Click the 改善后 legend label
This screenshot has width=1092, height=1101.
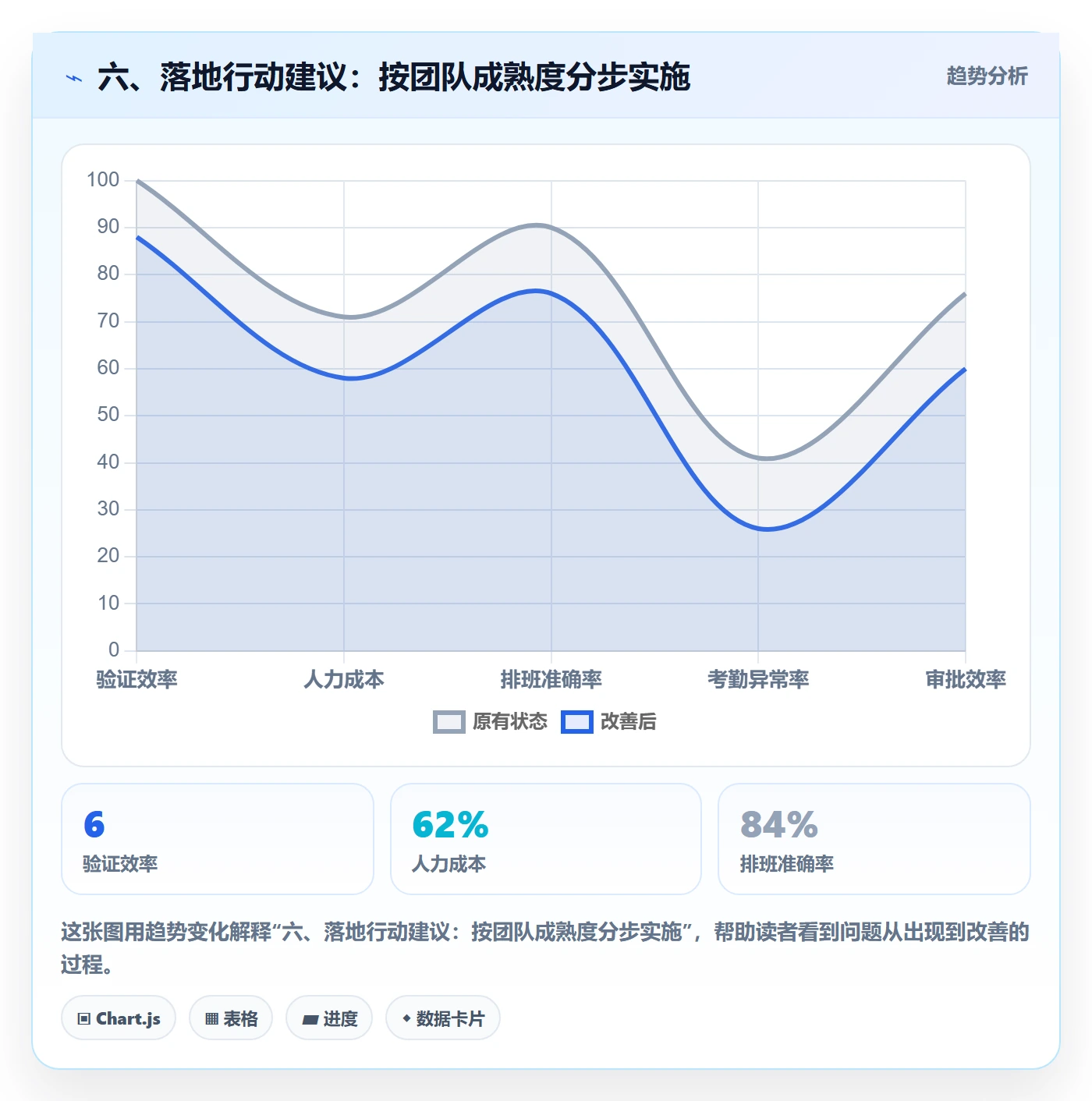(628, 722)
